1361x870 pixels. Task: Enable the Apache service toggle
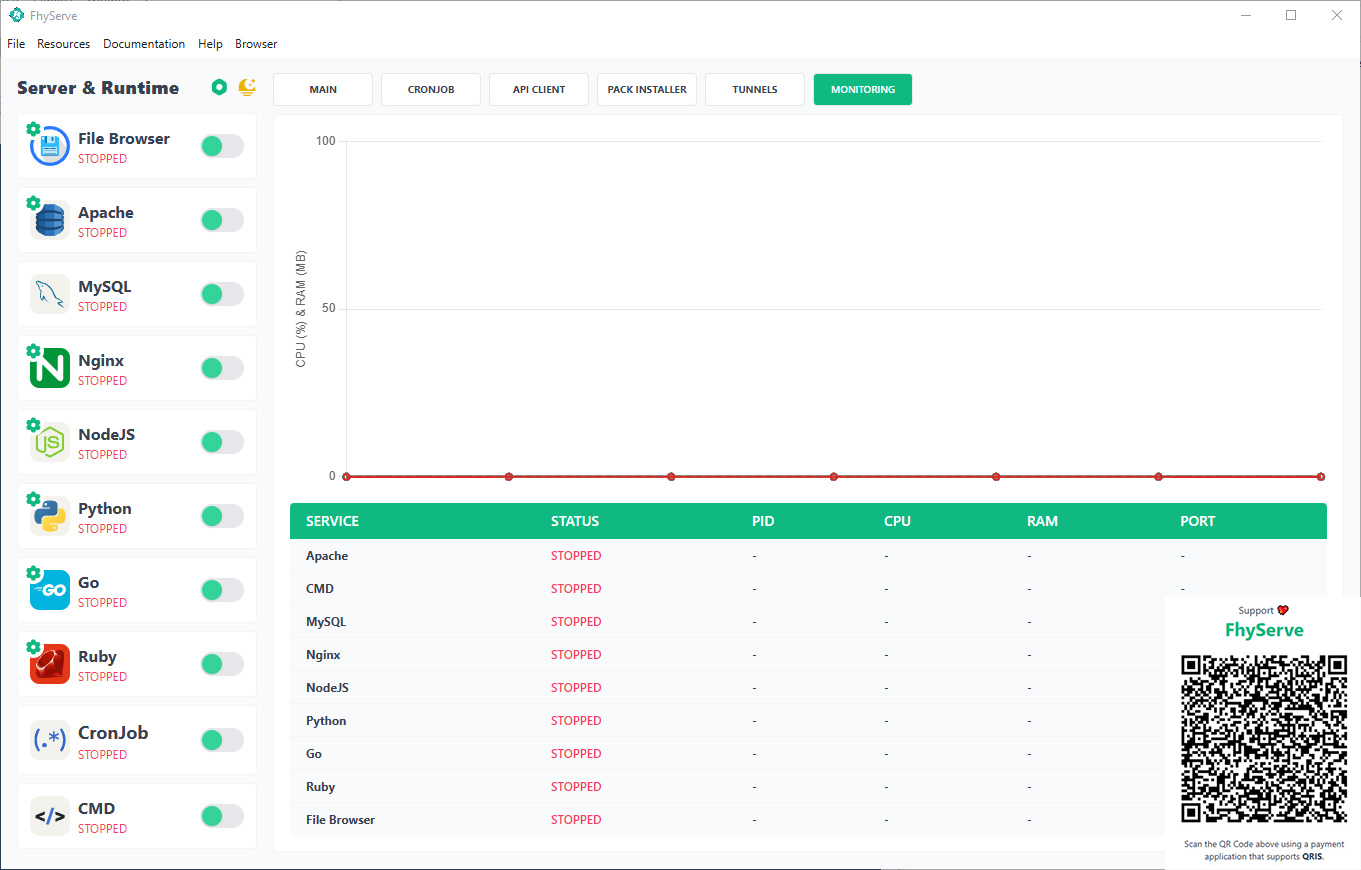[x=222, y=220]
